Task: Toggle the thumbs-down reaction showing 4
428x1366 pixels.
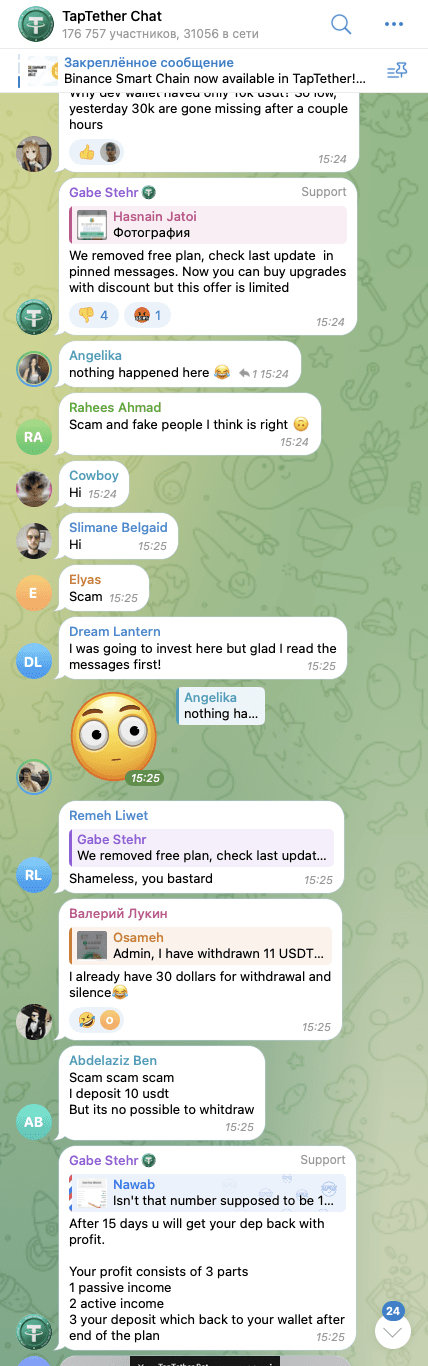Action: [x=94, y=315]
